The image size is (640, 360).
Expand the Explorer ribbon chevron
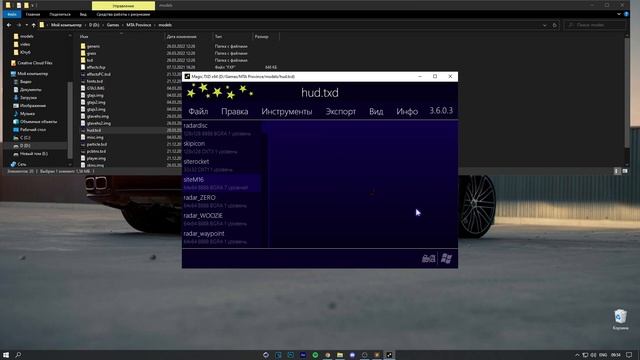coord(619,14)
